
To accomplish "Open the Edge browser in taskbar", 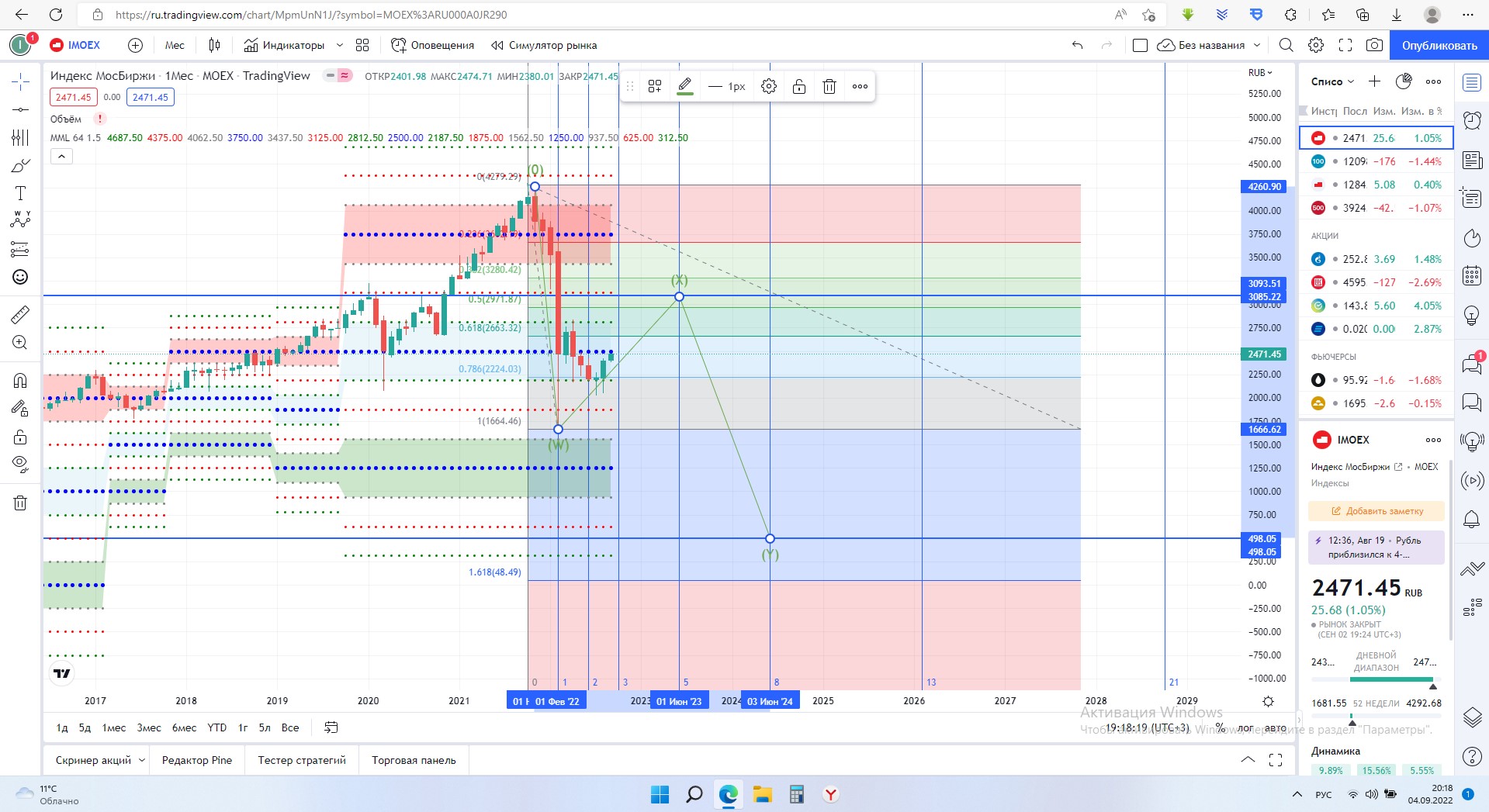I will click(728, 794).
